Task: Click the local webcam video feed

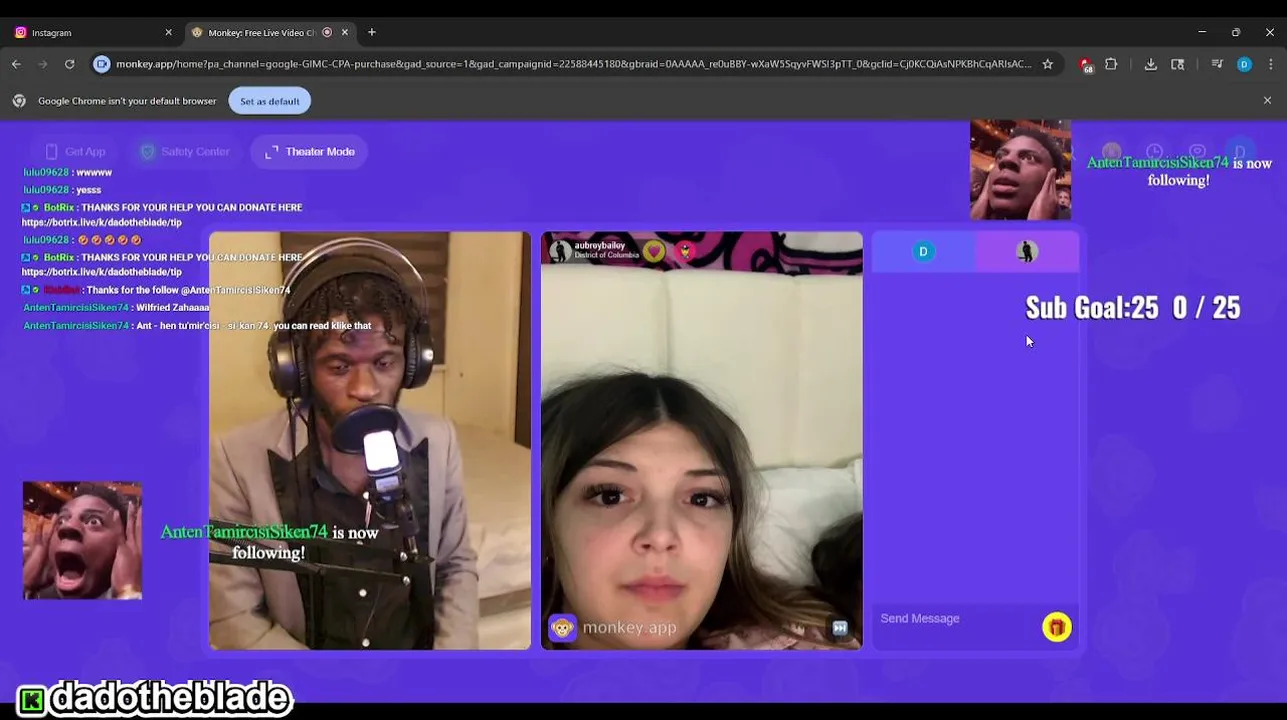Action: [370, 441]
